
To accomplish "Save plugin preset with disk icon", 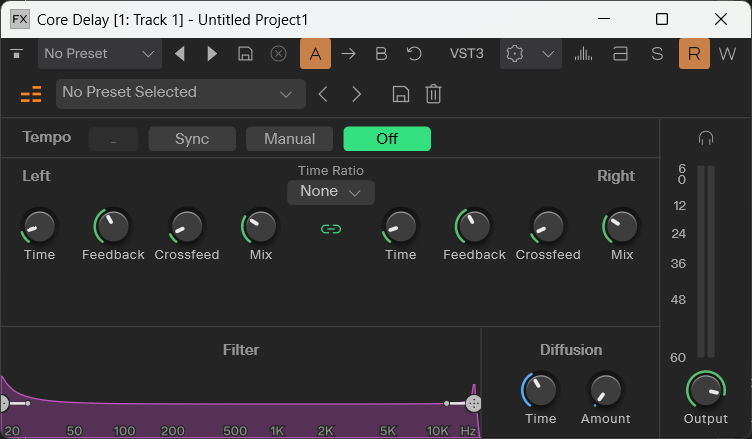I will point(400,94).
